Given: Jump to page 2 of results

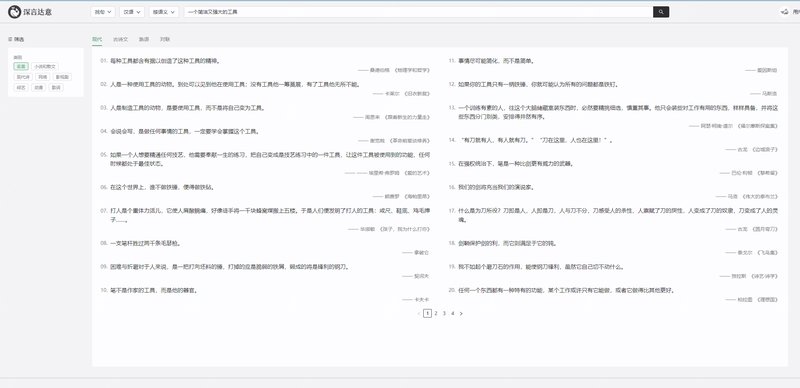Looking at the screenshot, I should (x=436, y=313).
